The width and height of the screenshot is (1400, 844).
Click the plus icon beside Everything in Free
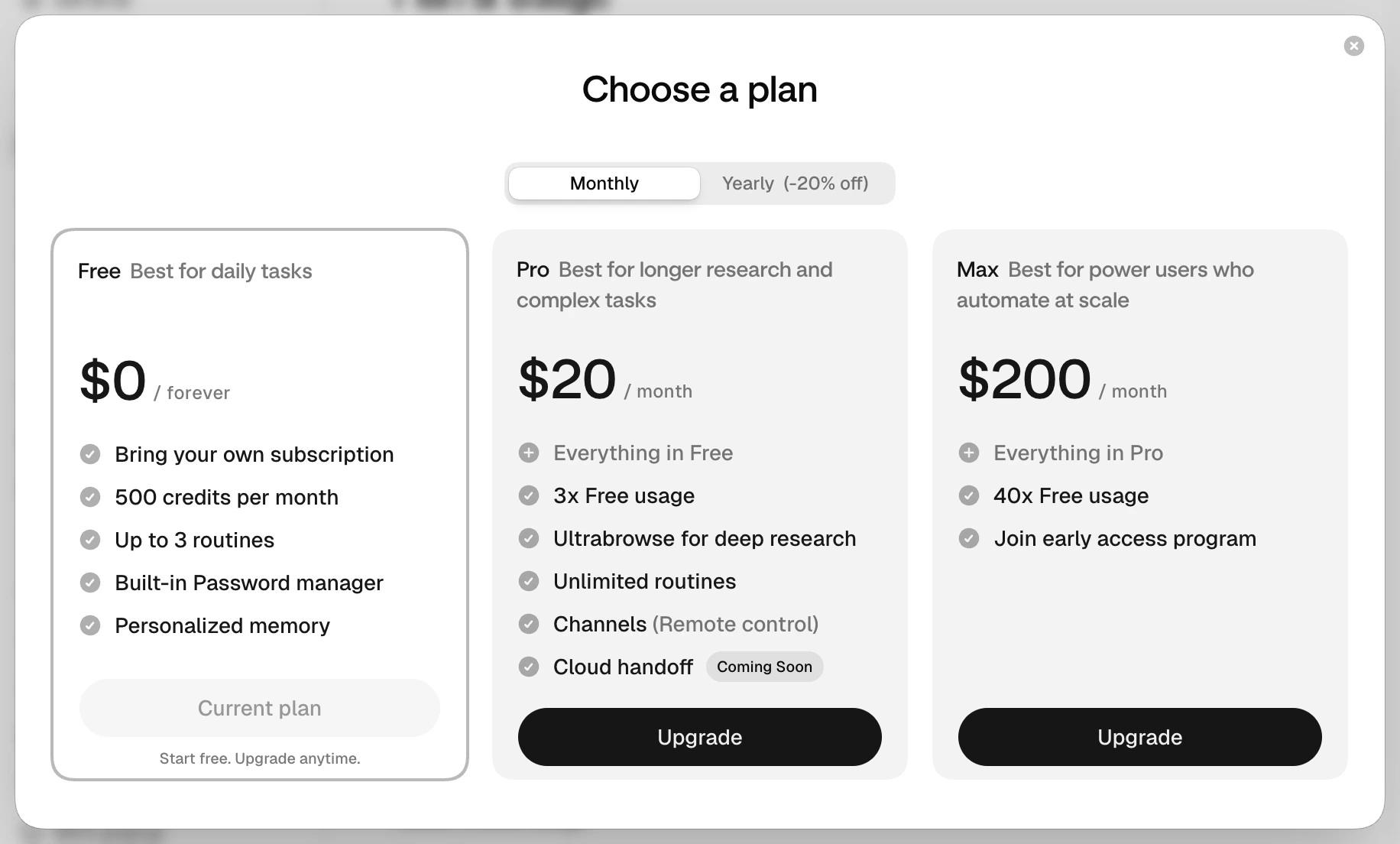click(x=529, y=453)
